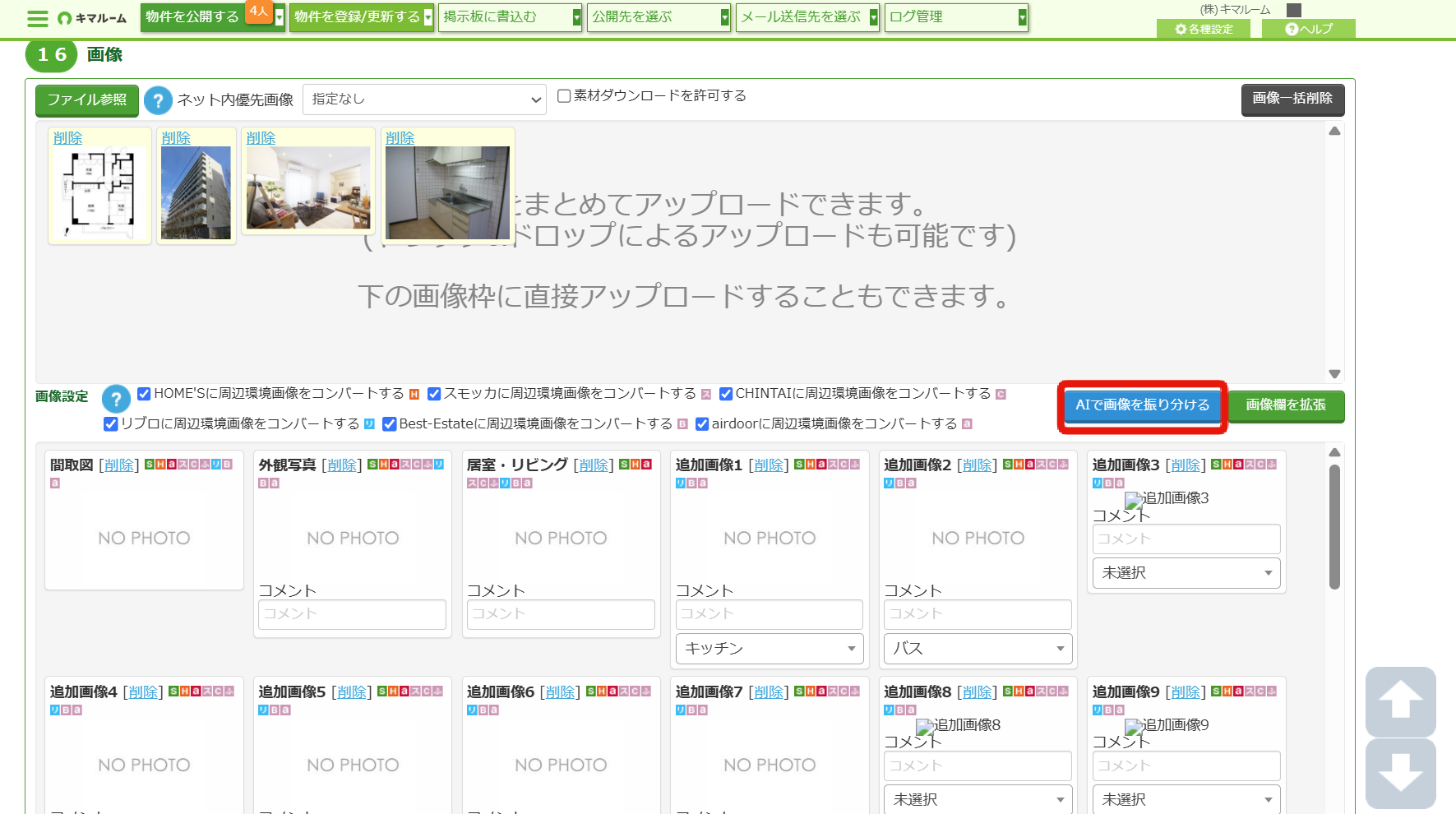This screenshot has width=1456, height=814.
Task: Expand the ログ管理 menu arrow
Action: click(x=1023, y=17)
